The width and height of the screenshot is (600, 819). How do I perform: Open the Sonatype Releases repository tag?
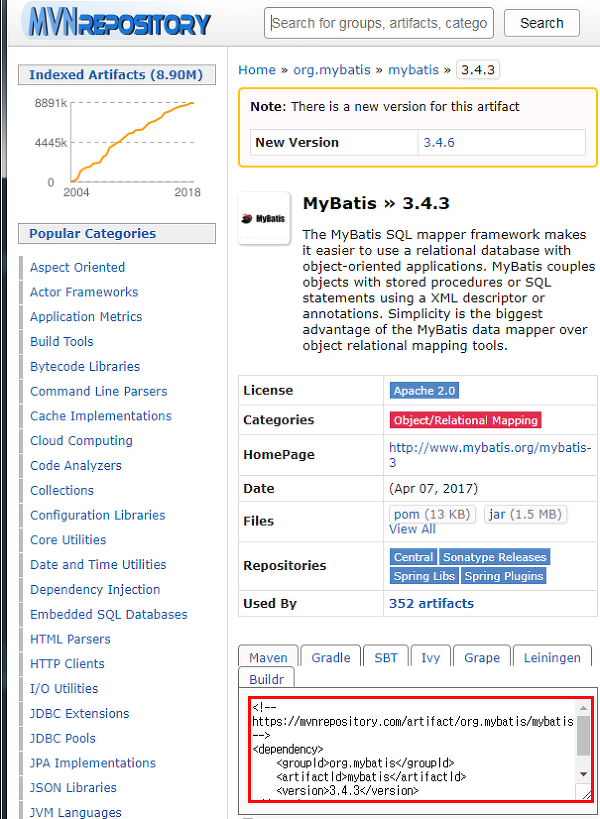(x=494, y=557)
